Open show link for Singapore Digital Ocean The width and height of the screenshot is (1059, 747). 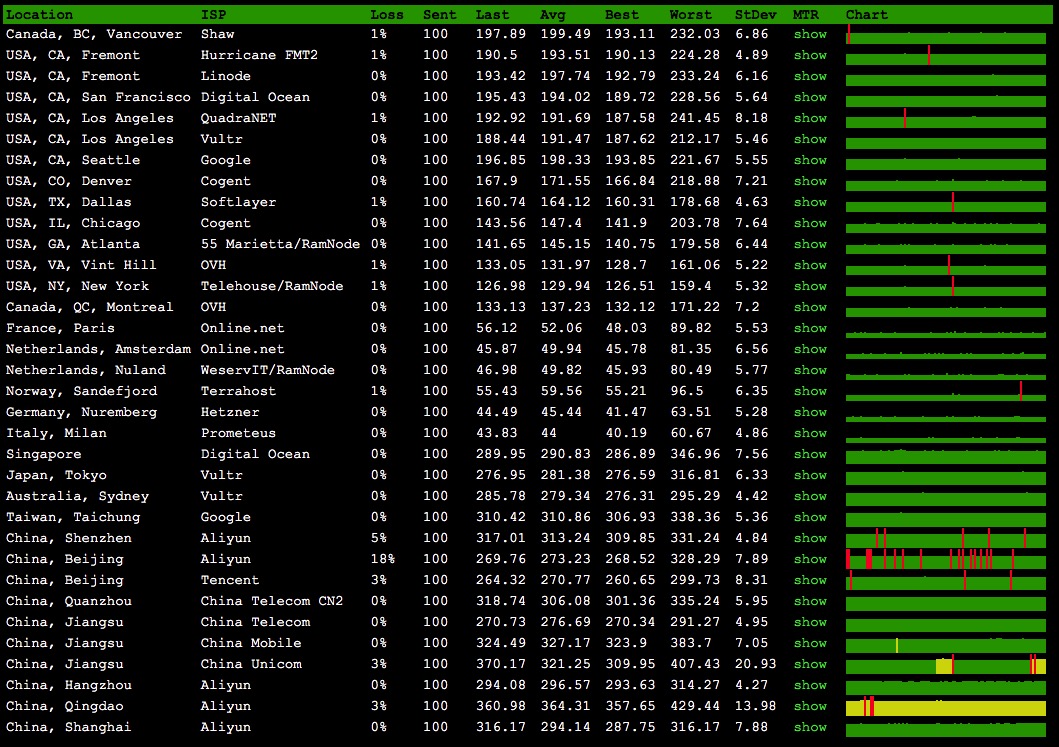pyautogui.click(x=810, y=453)
